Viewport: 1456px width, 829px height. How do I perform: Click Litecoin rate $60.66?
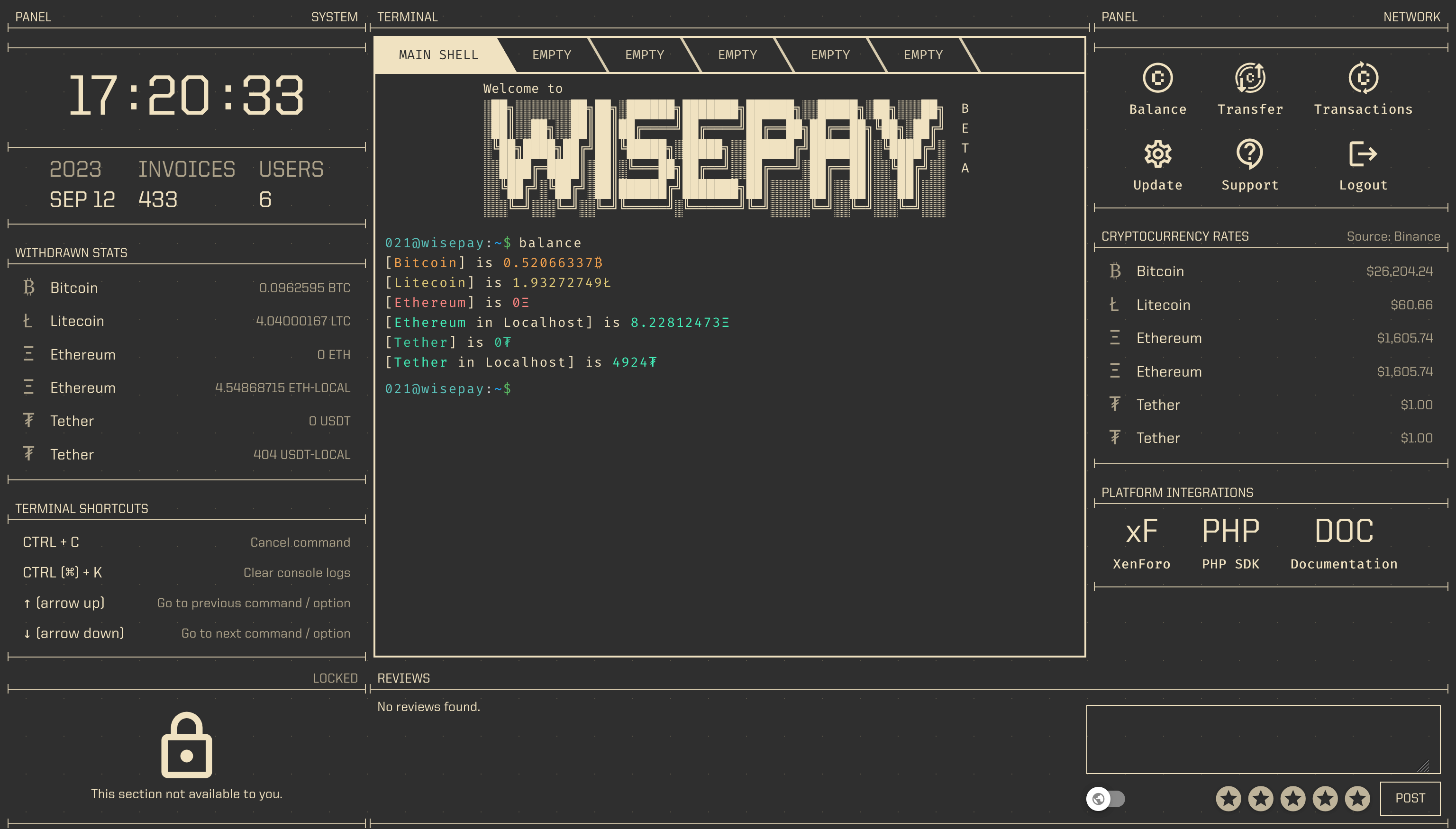point(1411,305)
